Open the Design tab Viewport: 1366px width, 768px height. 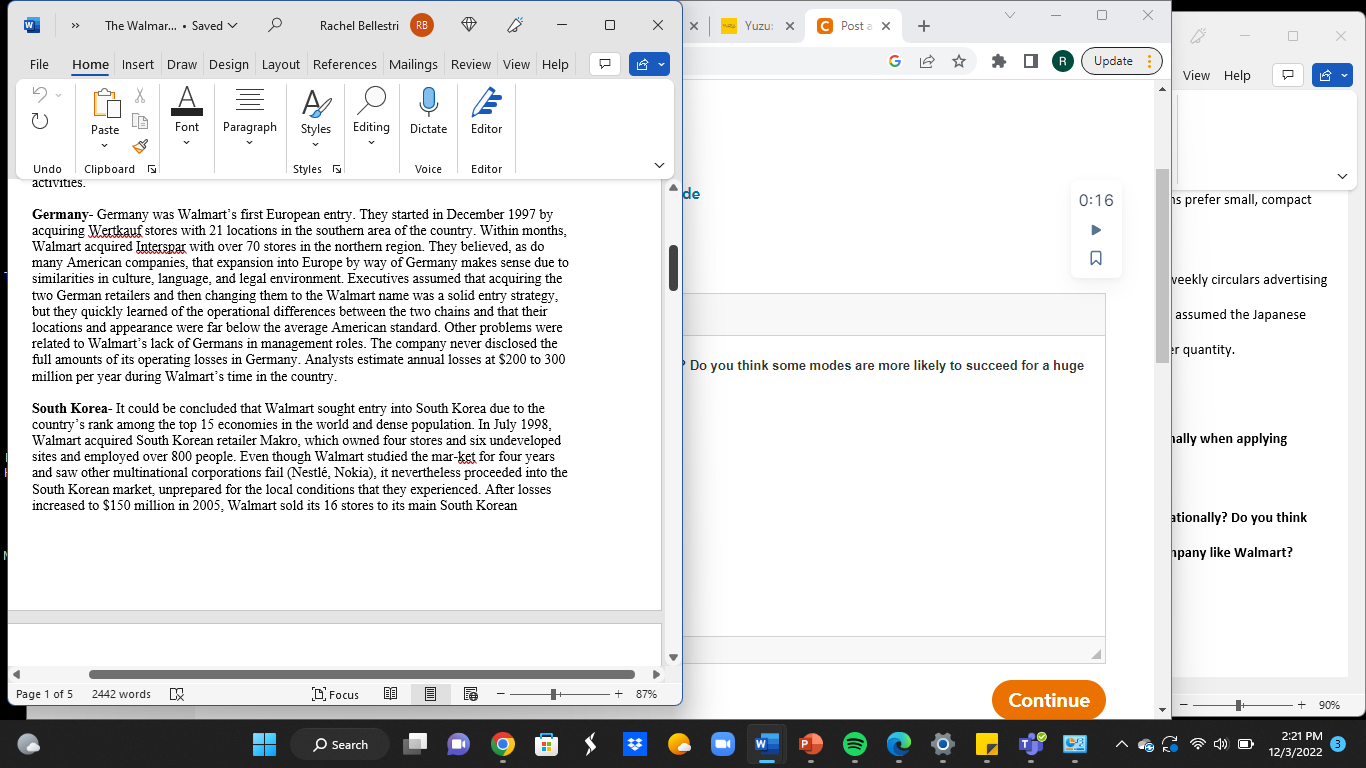point(229,64)
